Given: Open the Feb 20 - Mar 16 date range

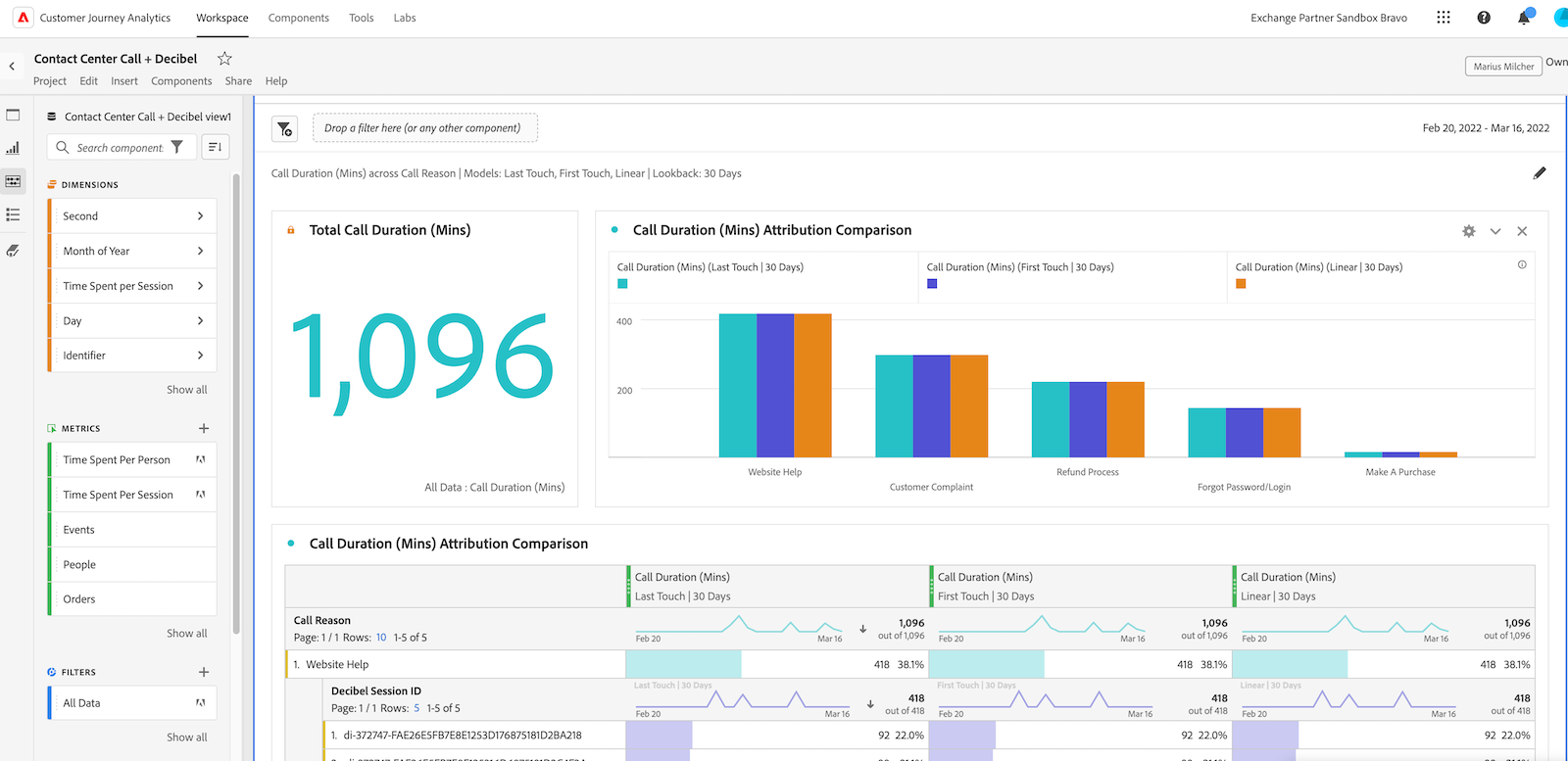Looking at the screenshot, I should point(1486,128).
